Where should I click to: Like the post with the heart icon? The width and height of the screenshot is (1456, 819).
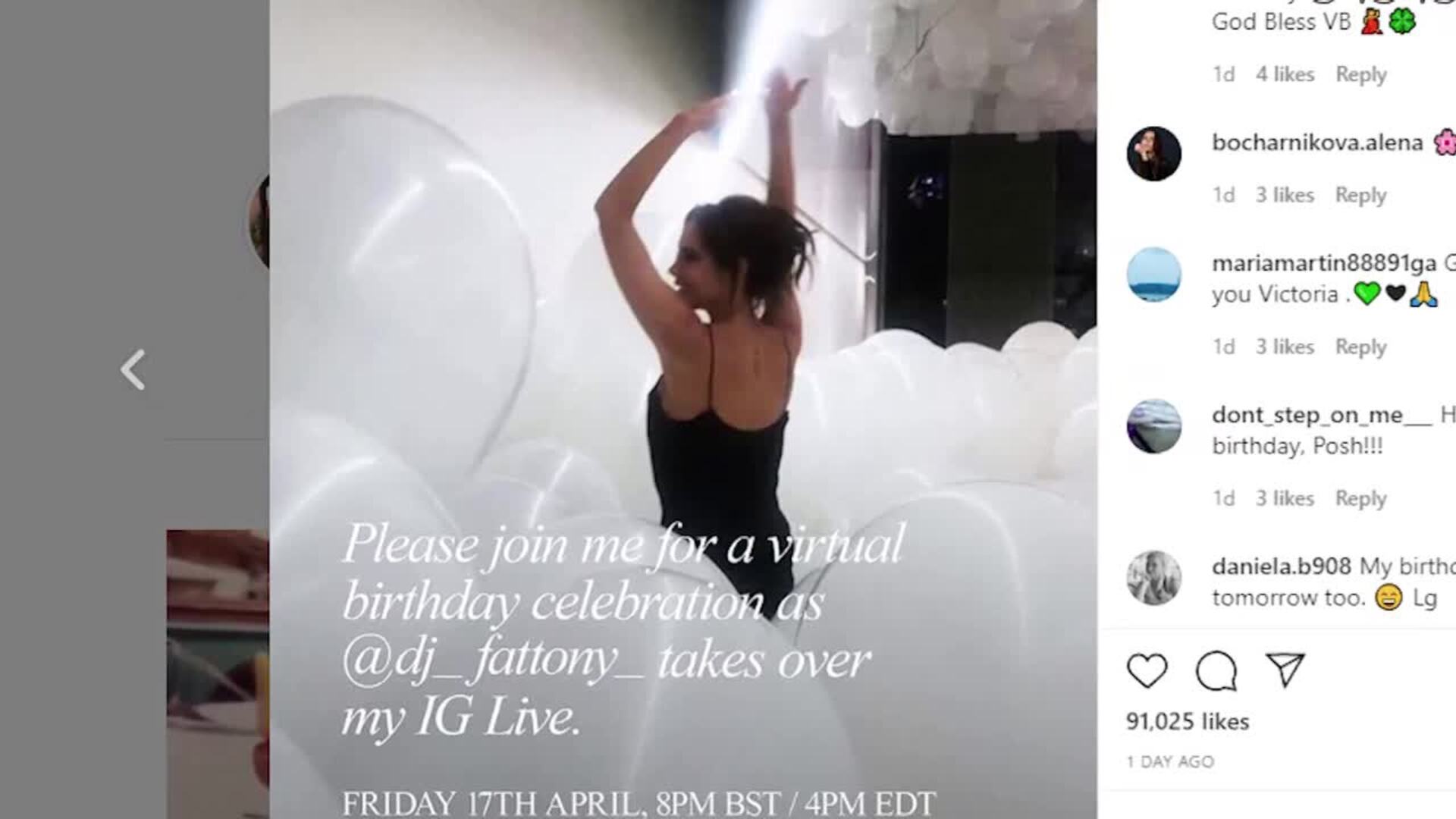1147,670
